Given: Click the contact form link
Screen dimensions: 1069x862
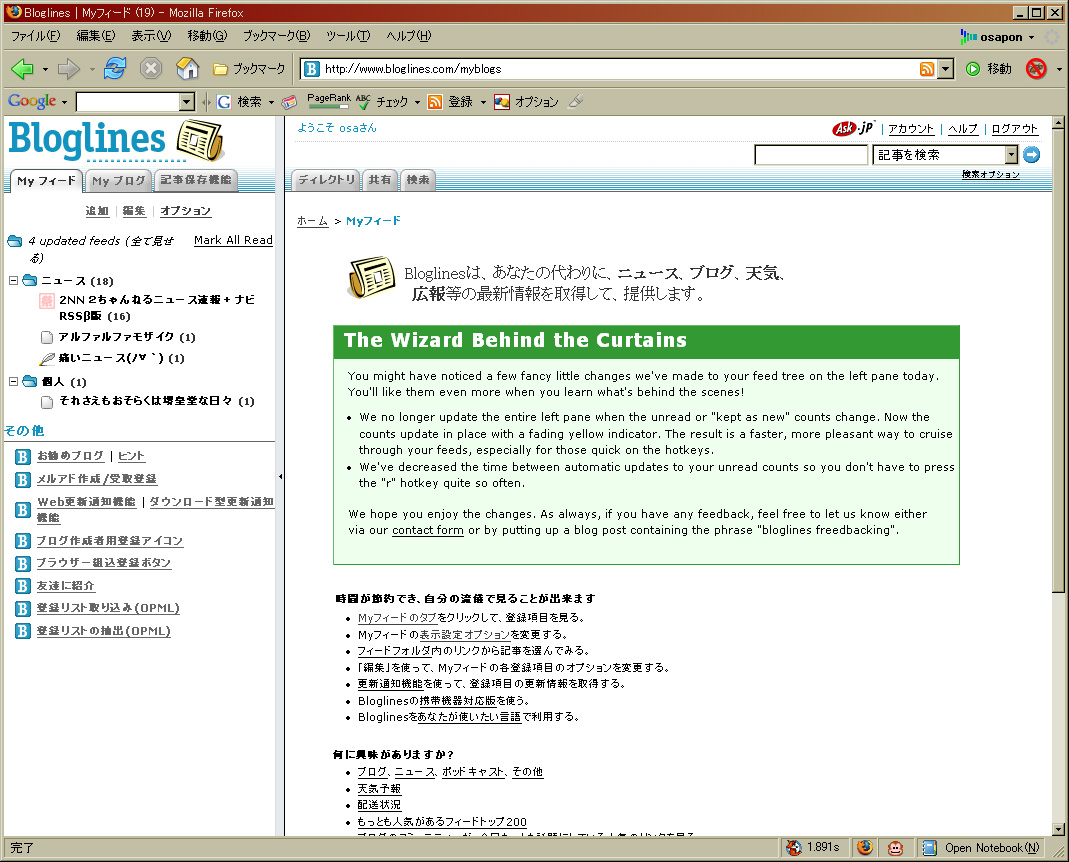Looking at the screenshot, I should pos(427,531).
